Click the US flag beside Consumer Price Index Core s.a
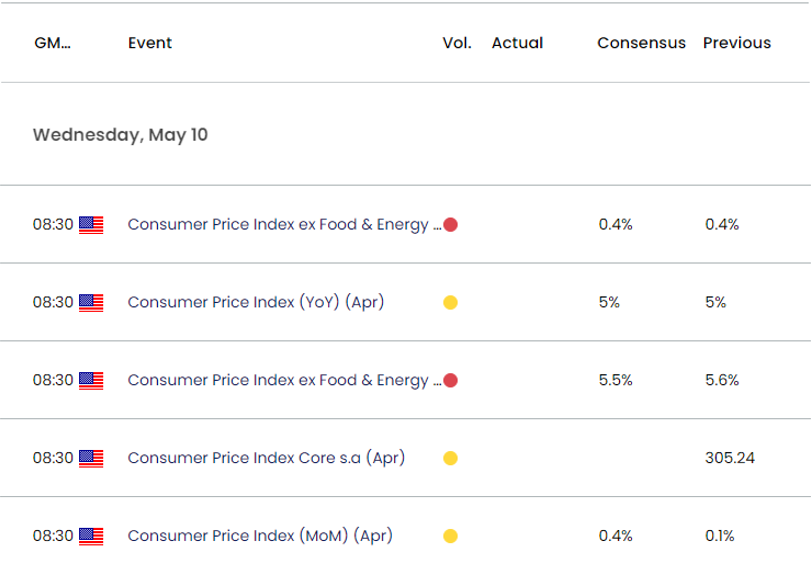The height and width of the screenshot is (572, 812). (x=91, y=458)
